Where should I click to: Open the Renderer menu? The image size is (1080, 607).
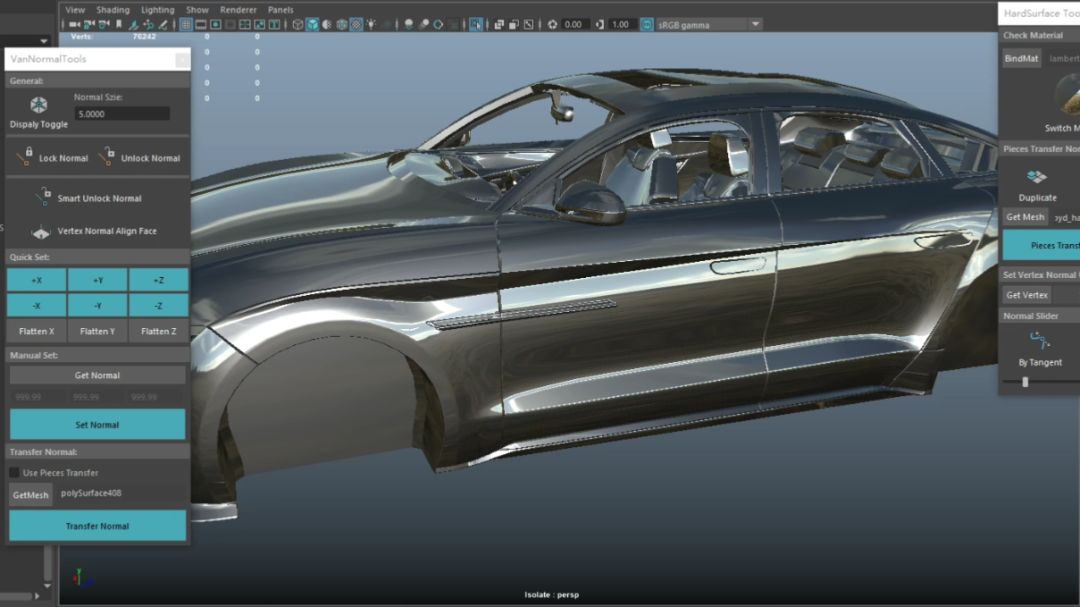coord(238,10)
